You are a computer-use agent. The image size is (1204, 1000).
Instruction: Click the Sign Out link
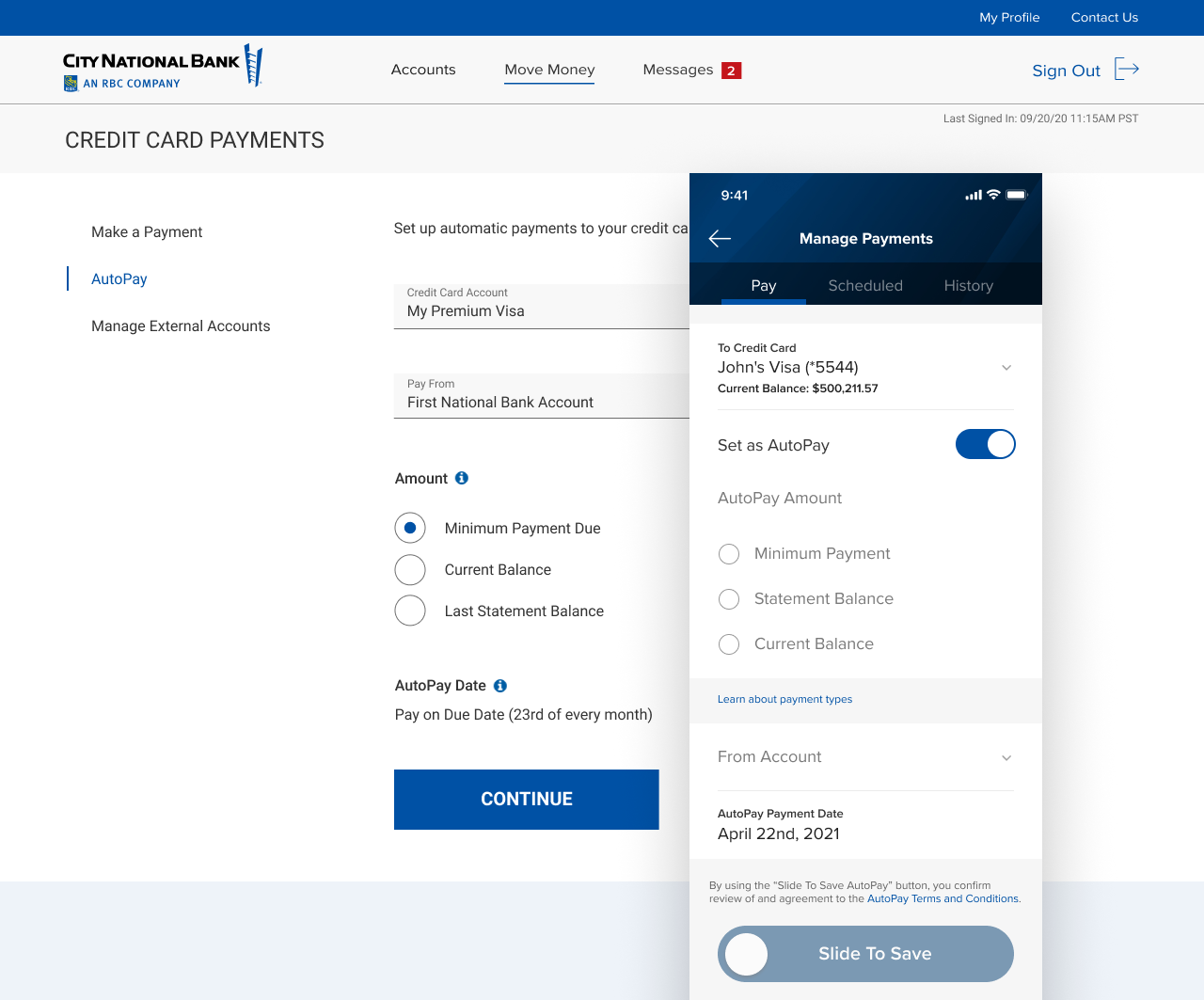(x=1066, y=71)
